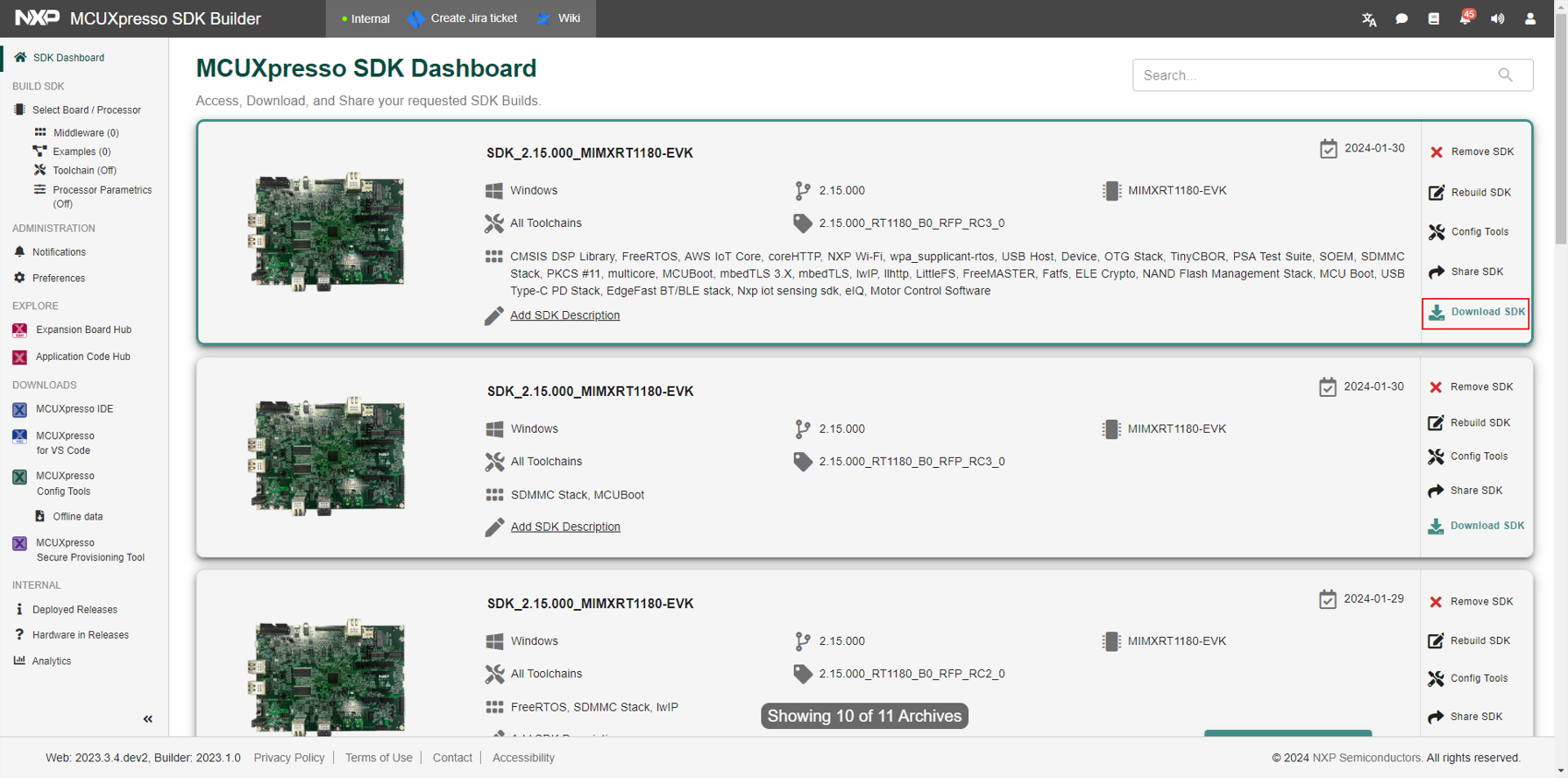
Task: Select Create Jira ticket in top bar
Action: click(472, 18)
